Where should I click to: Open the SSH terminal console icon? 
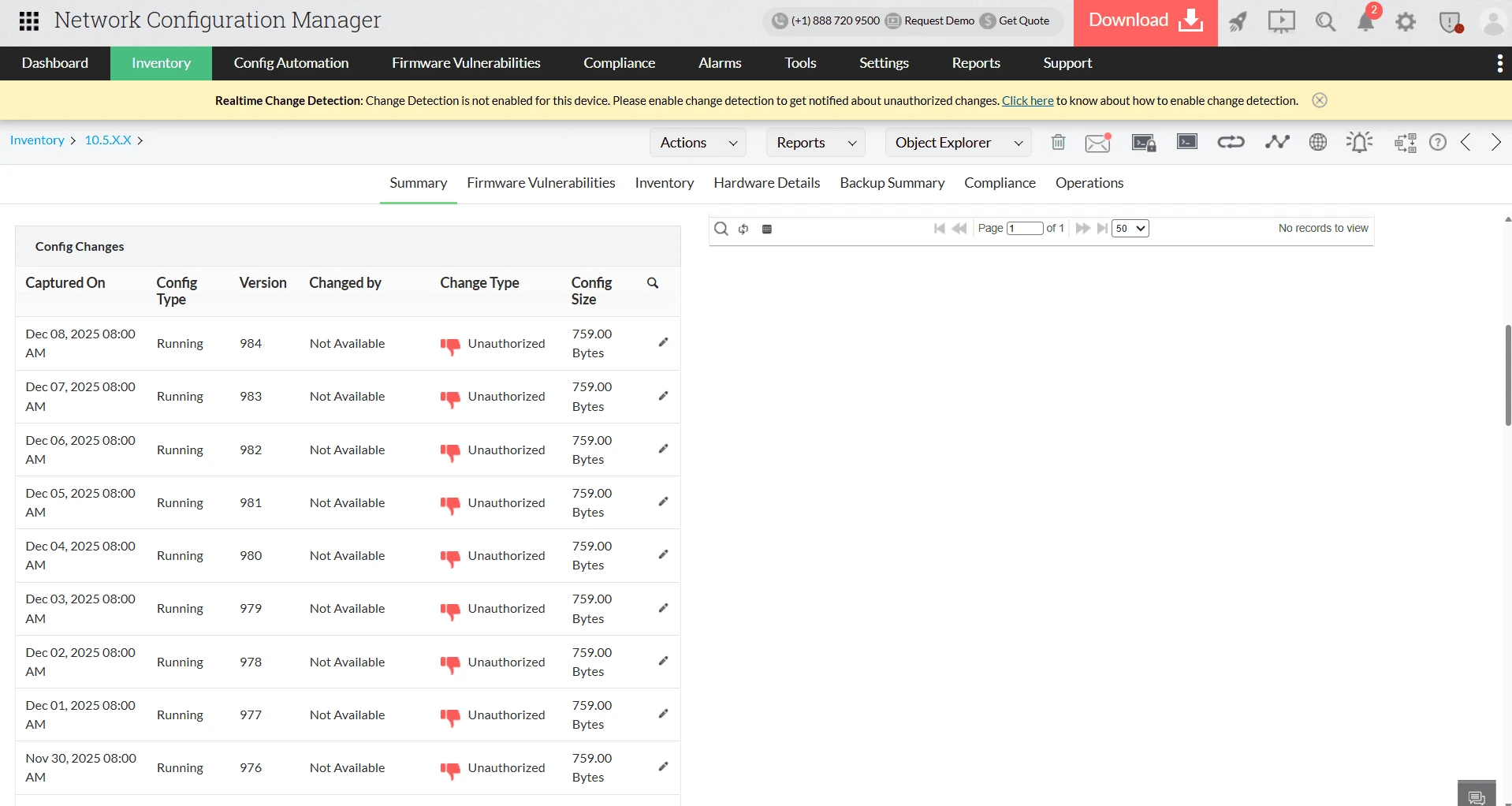pos(1186,142)
